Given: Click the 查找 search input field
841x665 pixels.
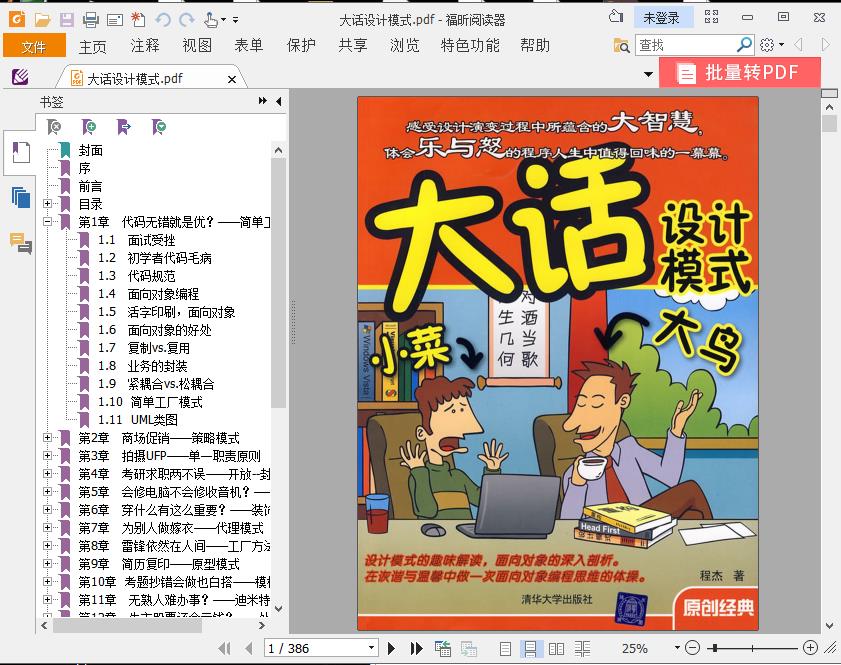Looking at the screenshot, I should point(685,45).
